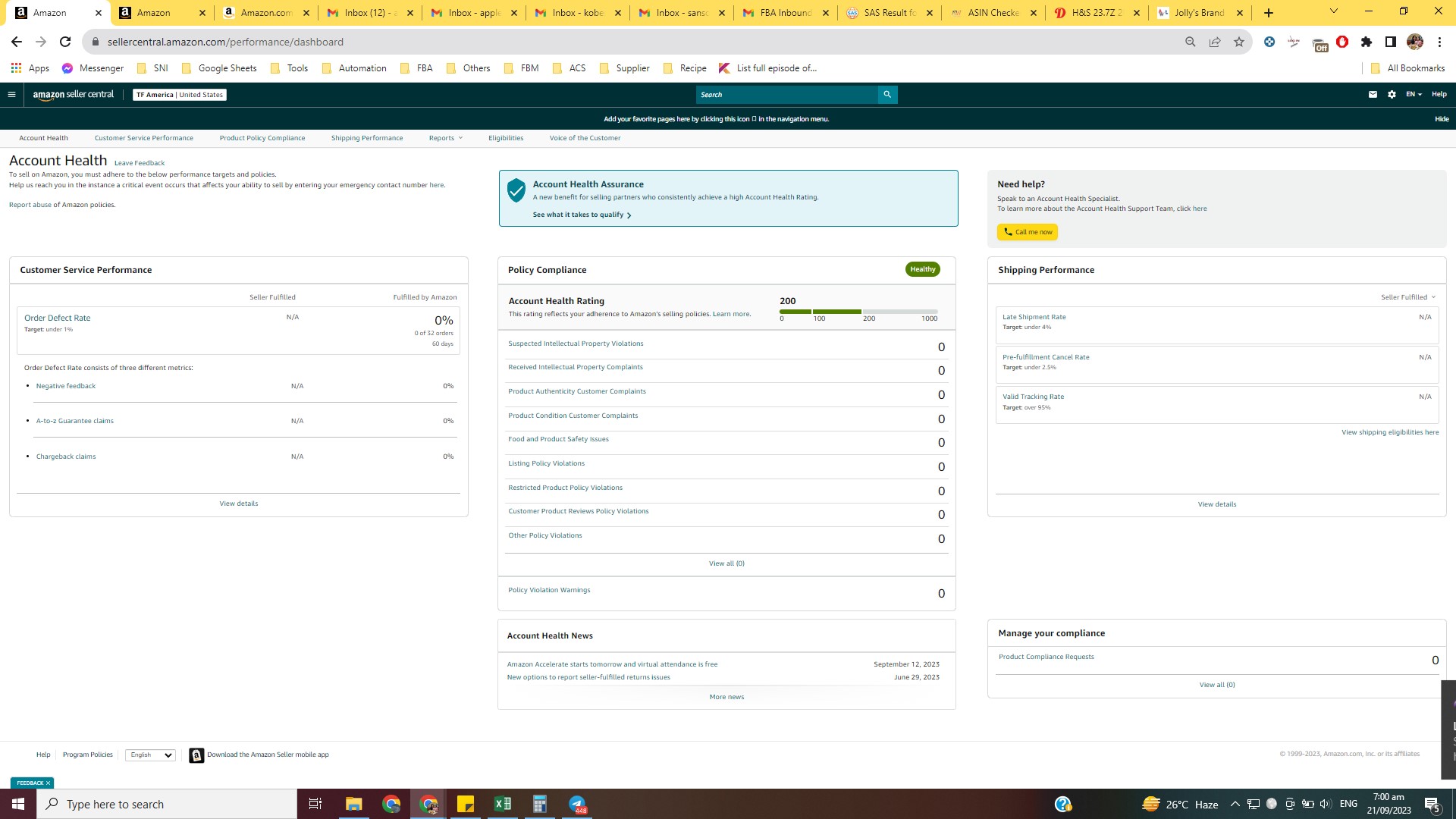
Task: Click the Call me now button
Action: [1028, 232]
